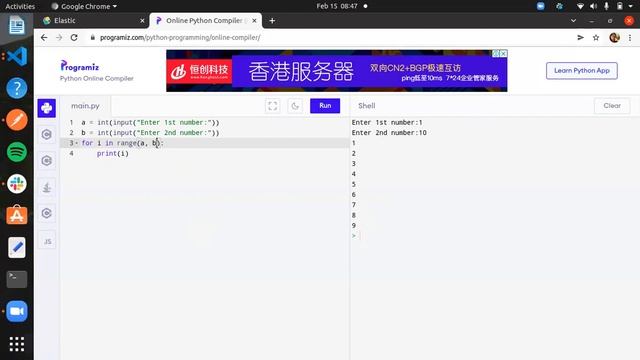Click the Shell panel label
The width and height of the screenshot is (640, 360).
[367, 106]
